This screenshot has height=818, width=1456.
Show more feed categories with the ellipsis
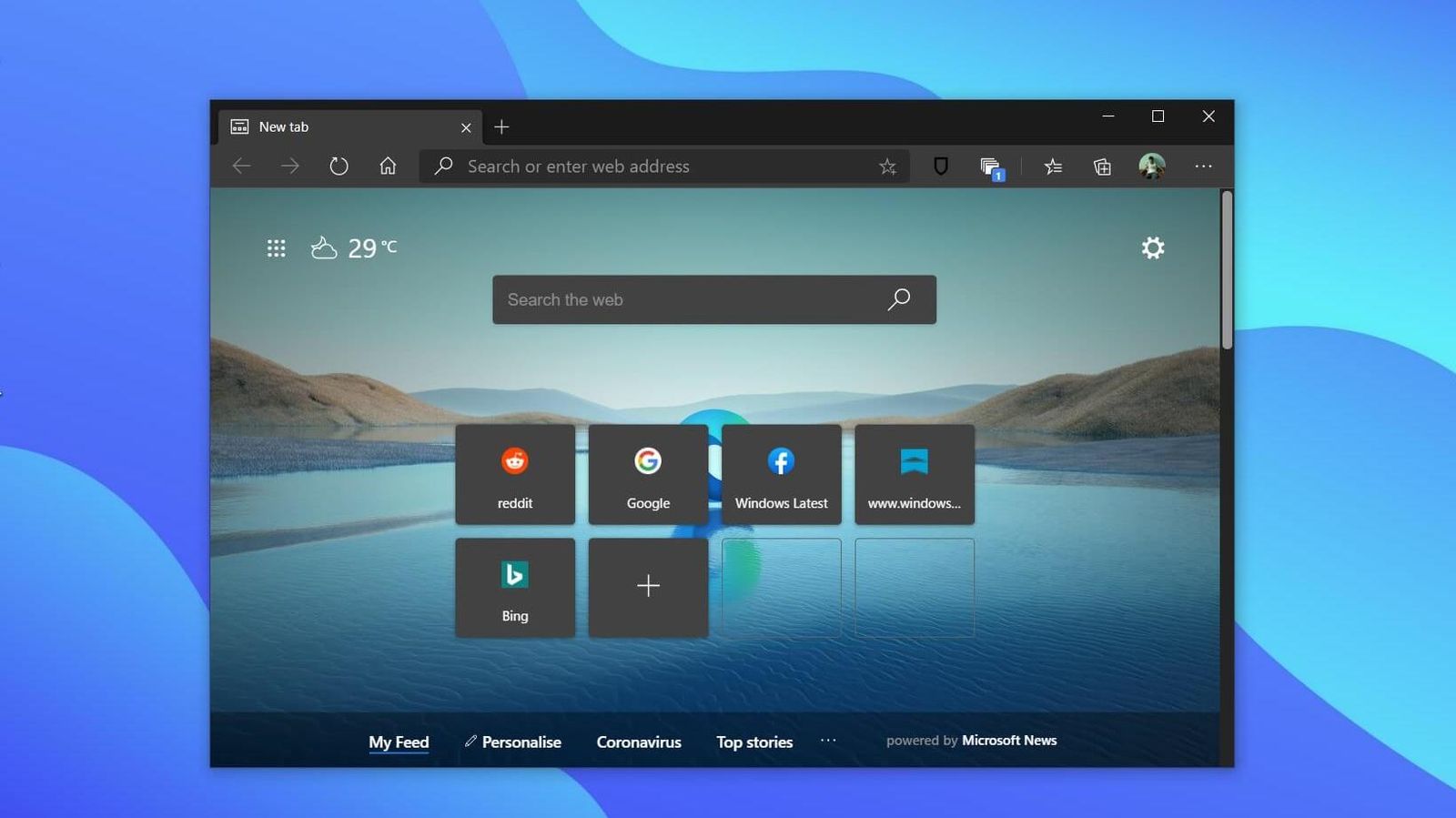828,741
